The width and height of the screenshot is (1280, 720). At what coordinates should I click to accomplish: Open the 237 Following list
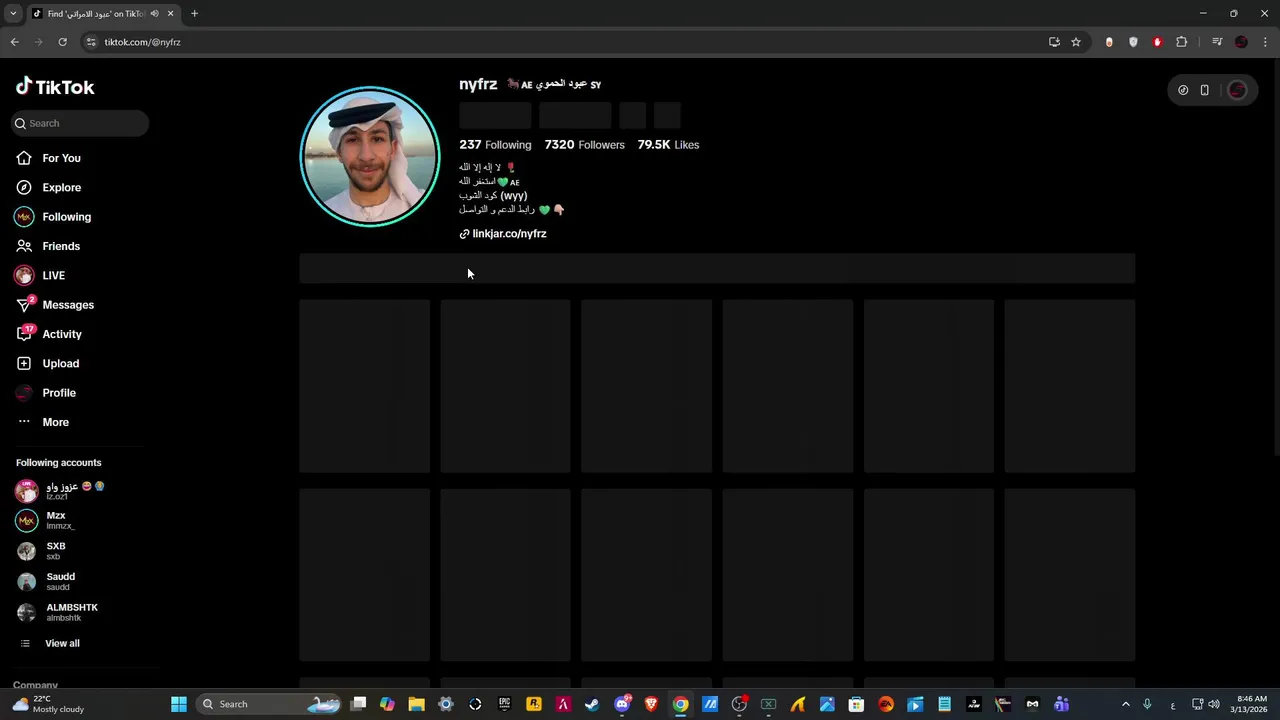pyautogui.click(x=495, y=145)
